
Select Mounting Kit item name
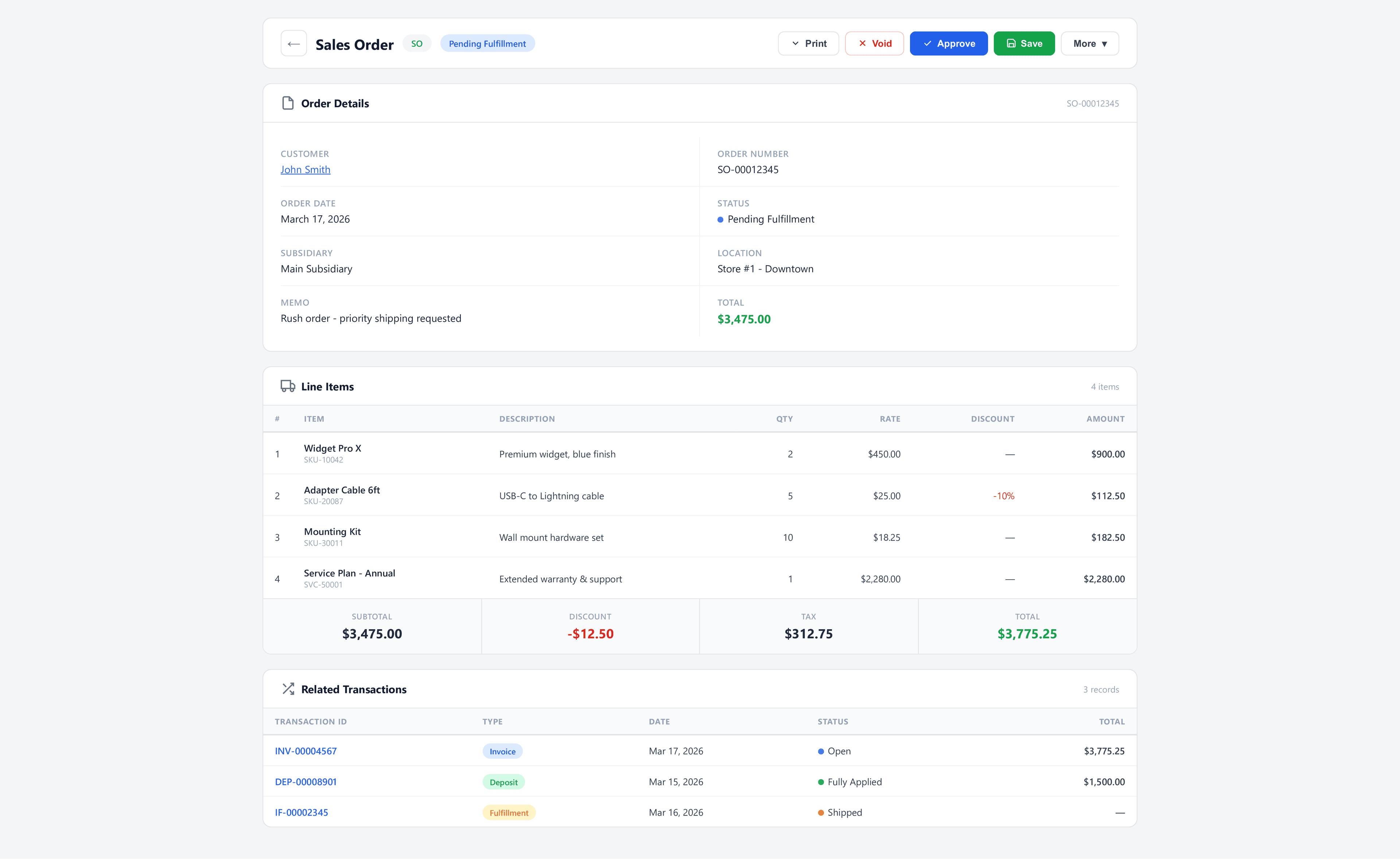point(332,531)
